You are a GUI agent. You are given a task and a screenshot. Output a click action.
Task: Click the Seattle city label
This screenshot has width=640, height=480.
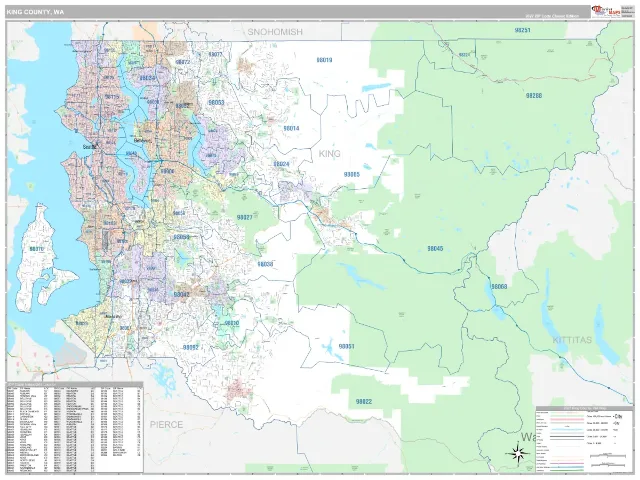click(x=89, y=147)
